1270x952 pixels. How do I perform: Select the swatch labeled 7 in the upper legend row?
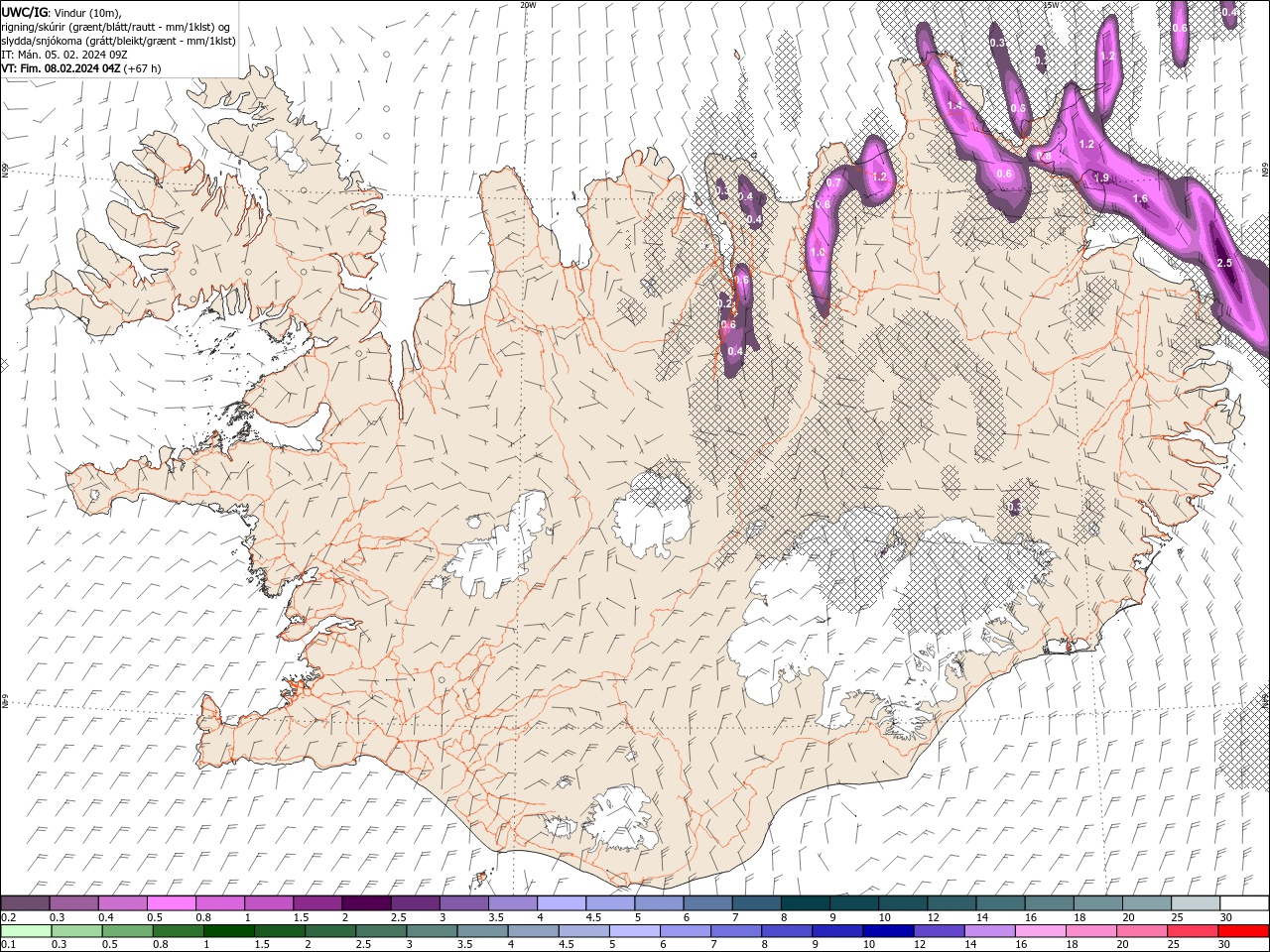point(756,903)
